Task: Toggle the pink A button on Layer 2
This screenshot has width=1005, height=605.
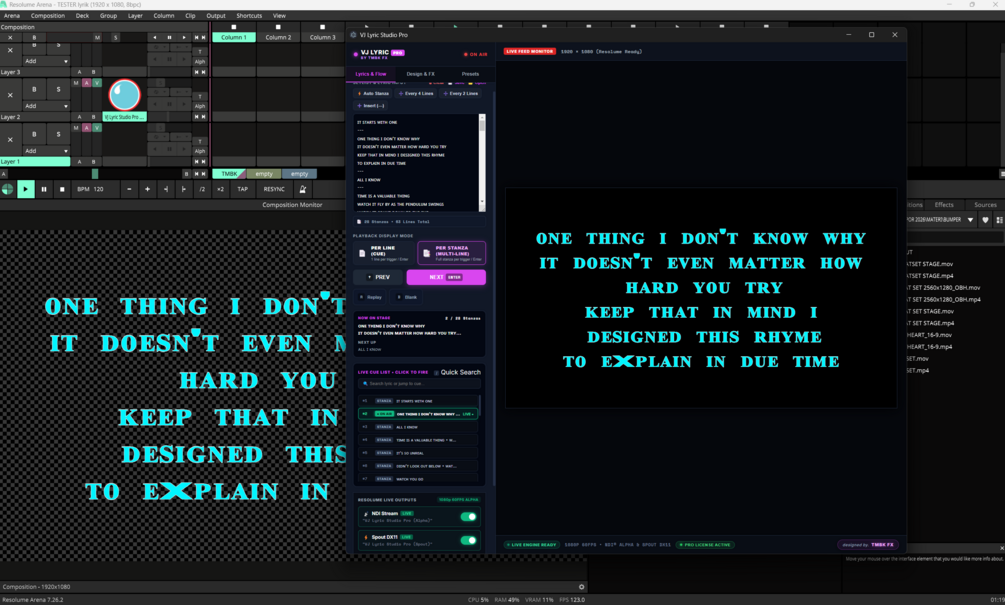Action: (86, 83)
